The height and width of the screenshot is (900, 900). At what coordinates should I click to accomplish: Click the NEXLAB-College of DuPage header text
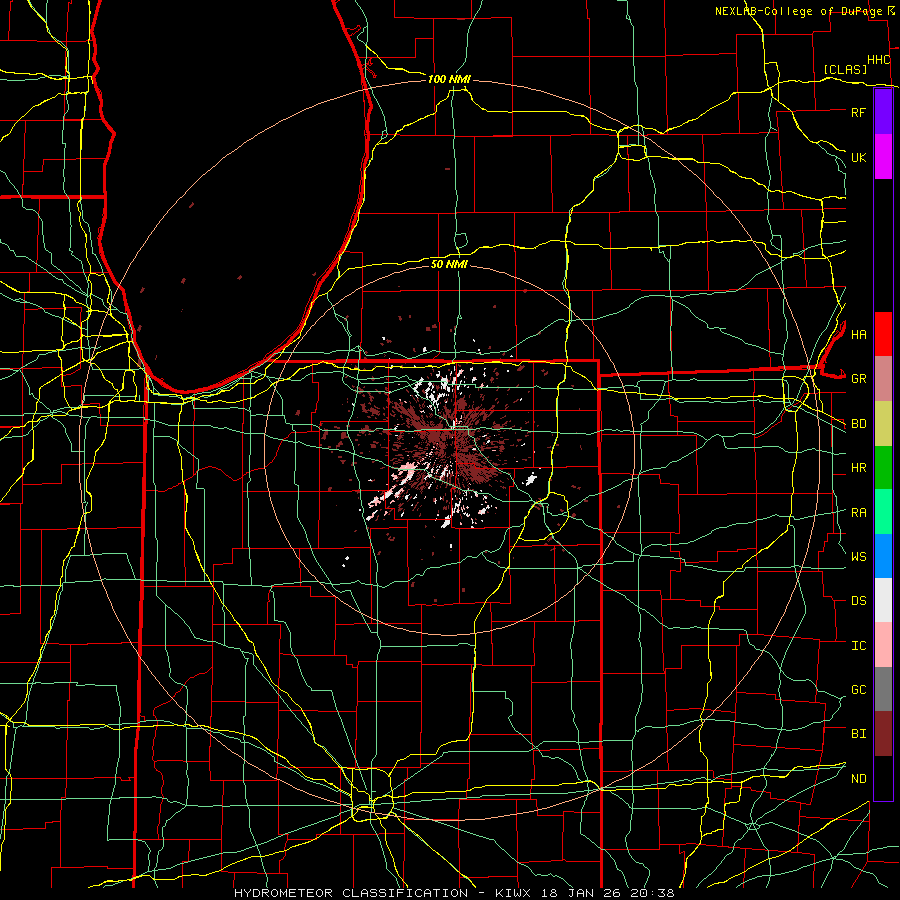pyautogui.click(x=798, y=11)
